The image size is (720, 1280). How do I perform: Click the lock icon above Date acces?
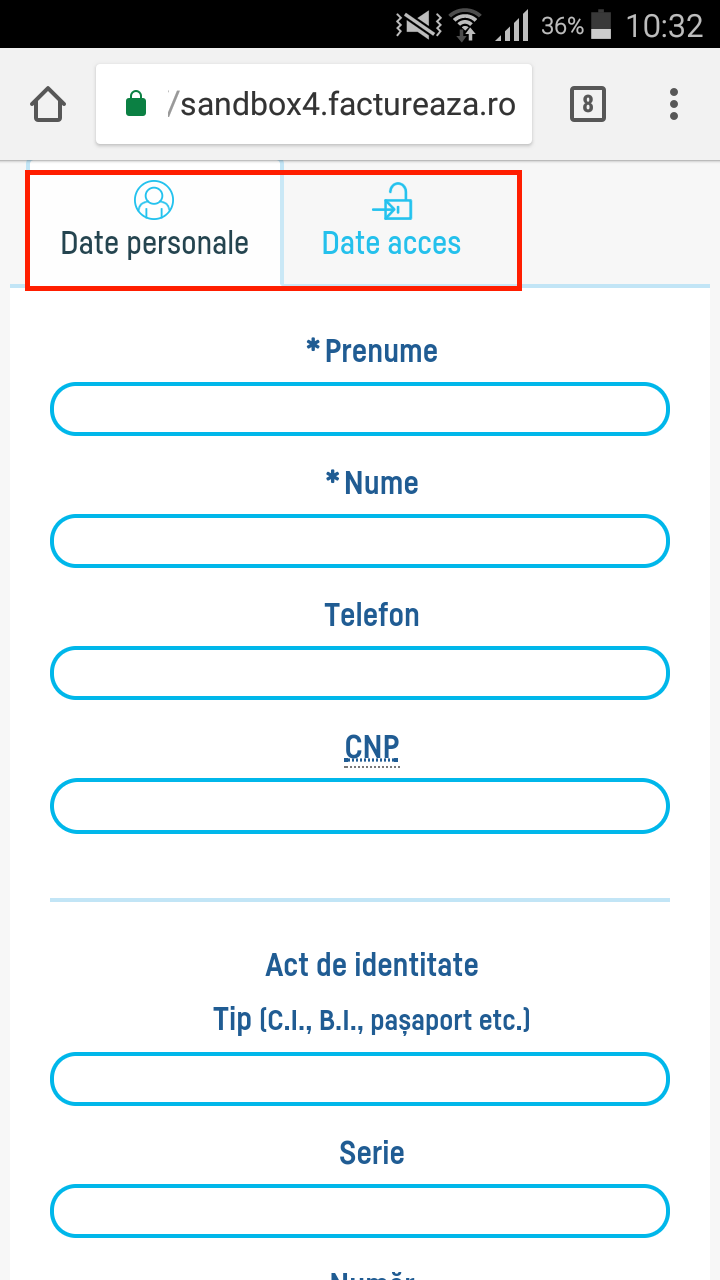click(391, 199)
